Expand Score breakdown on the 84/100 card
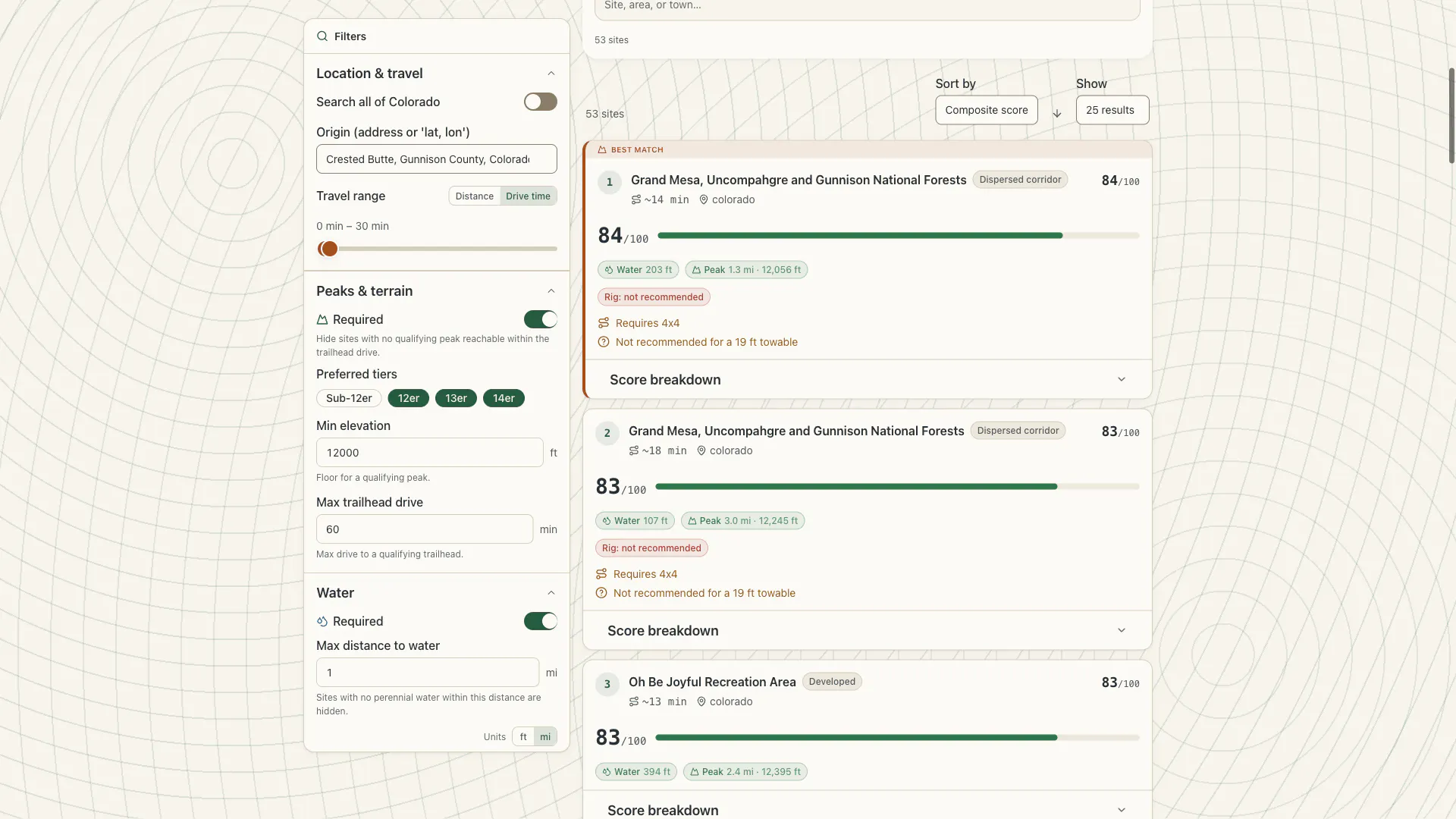This screenshot has height=819, width=1456. (868, 380)
